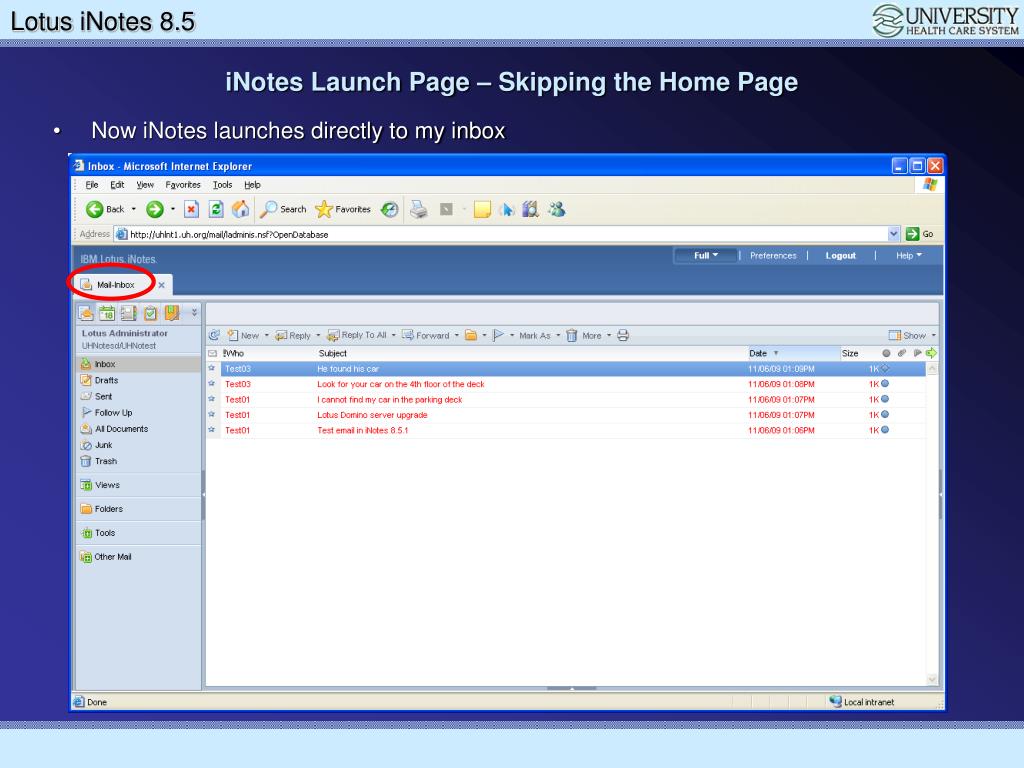Open the Favorites menu in menu bar
This screenshot has height=768, width=1024.
[x=183, y=185]
